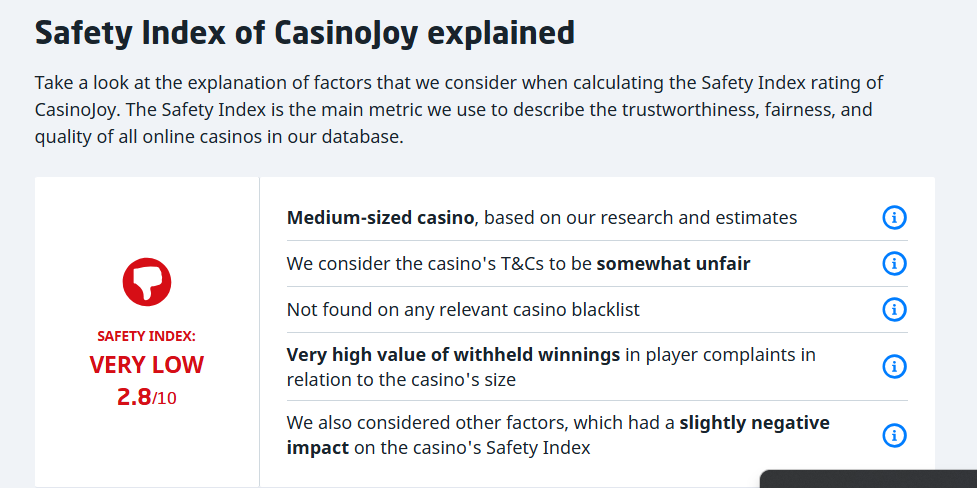Select the "Medium-sized casino" bold text
Image resolution: width=977 pixels, height=488 pixels.
[x=379, y=217]
